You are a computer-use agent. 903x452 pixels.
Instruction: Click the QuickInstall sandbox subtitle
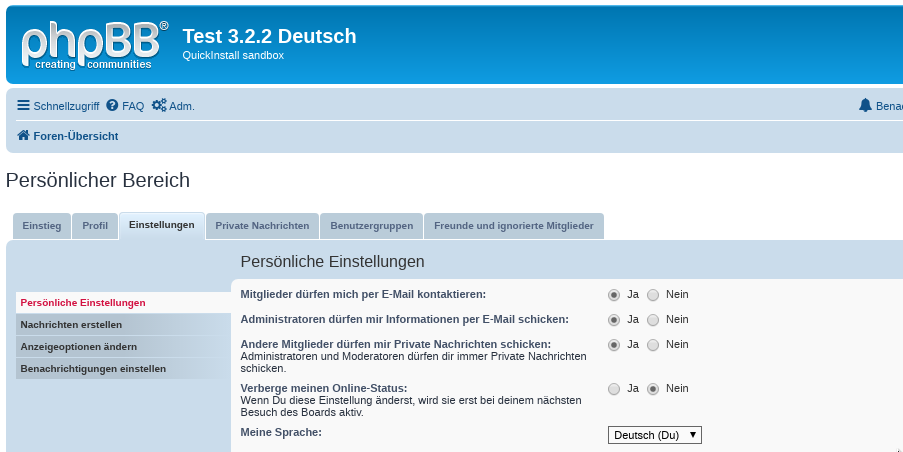point(233,55)
